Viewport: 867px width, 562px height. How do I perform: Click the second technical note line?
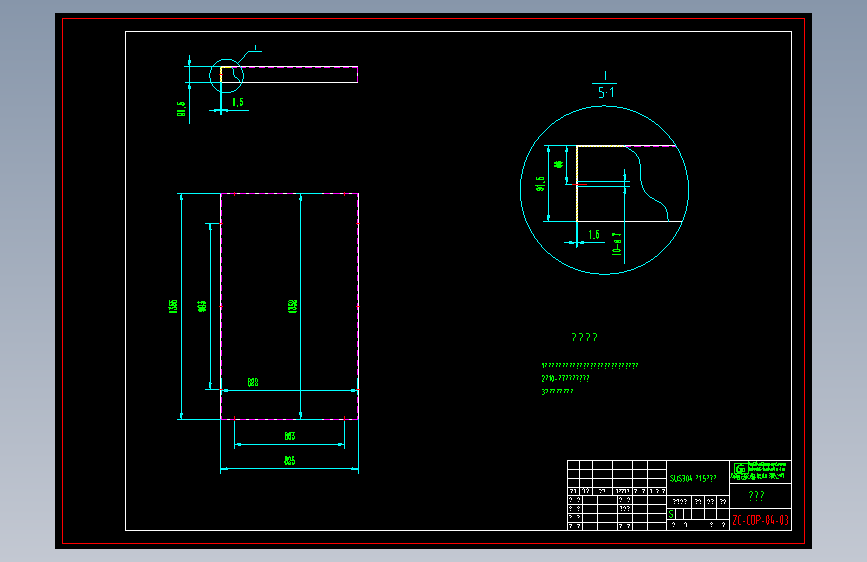[565, 378]
